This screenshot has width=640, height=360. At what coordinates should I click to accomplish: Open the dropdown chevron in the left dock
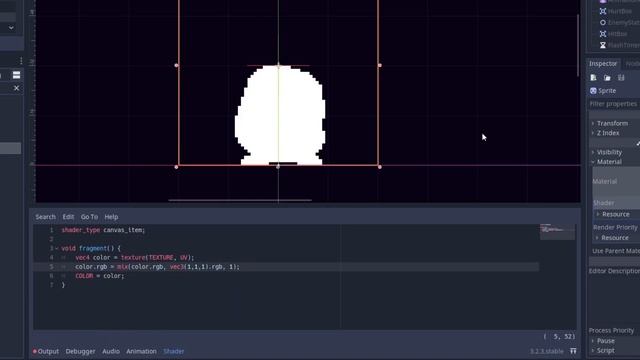[x=11, y=28]
